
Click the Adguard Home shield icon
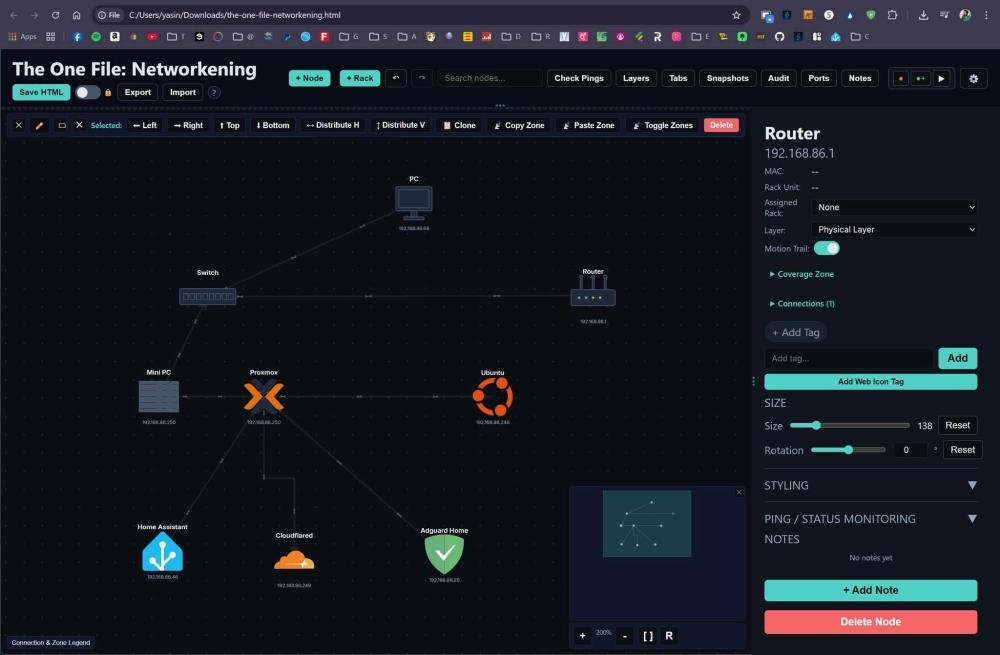coord(444,554)
